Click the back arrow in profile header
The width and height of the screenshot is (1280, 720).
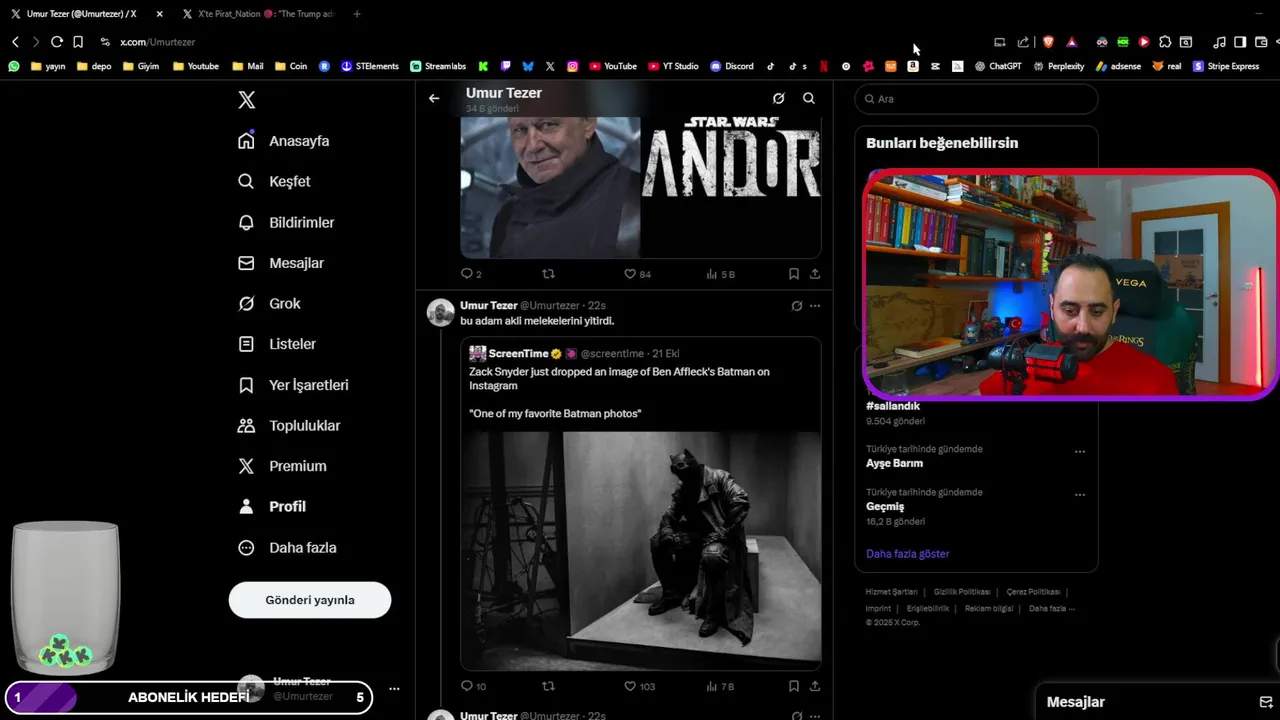[434, 98]
